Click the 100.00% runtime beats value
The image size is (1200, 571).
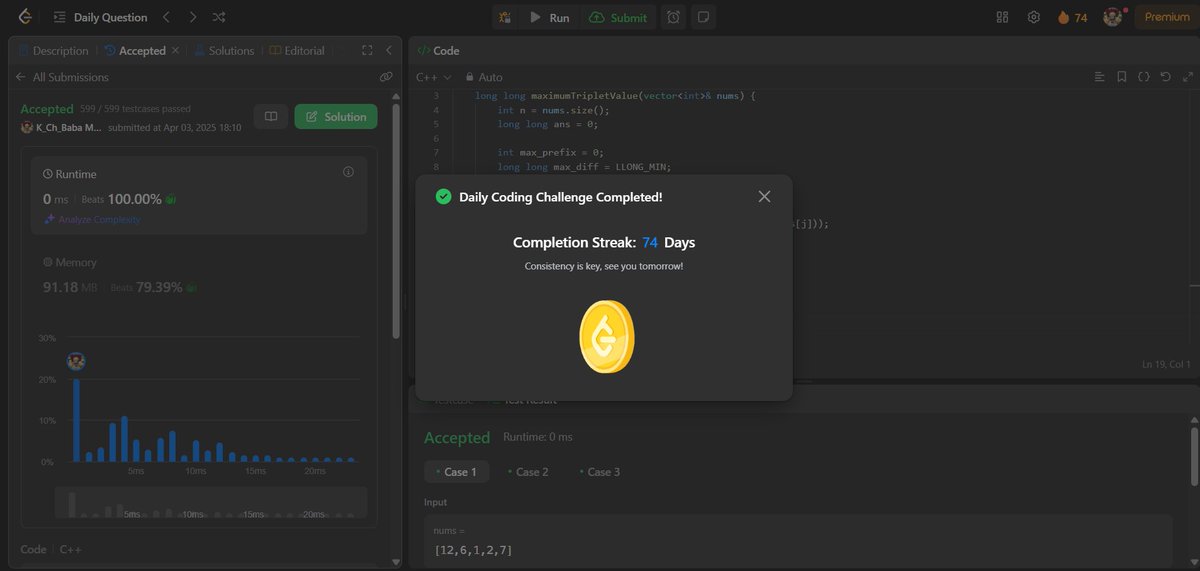[x=136, y=199]
